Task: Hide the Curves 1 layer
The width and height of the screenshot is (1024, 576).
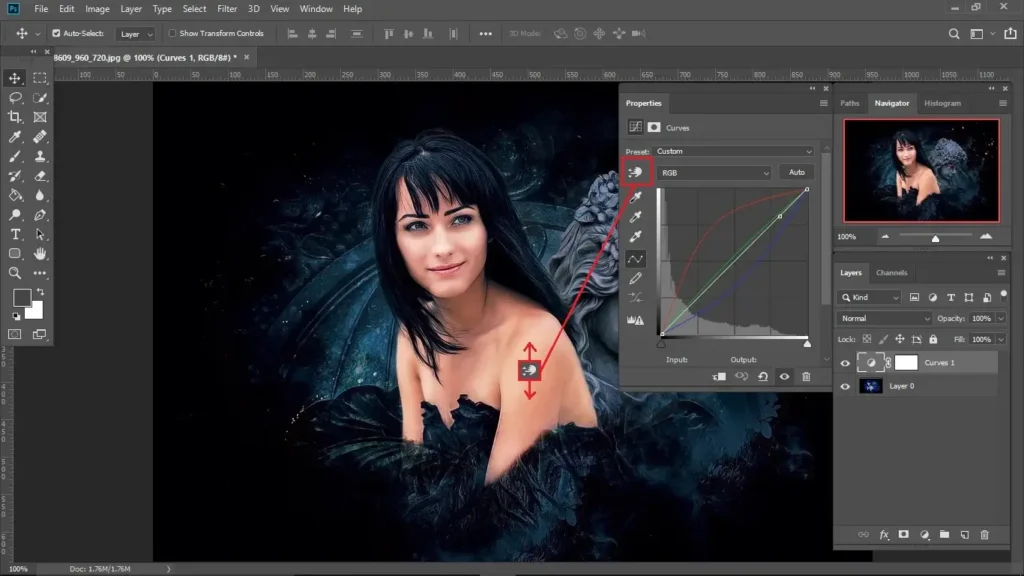Action: tap(845, 363)
